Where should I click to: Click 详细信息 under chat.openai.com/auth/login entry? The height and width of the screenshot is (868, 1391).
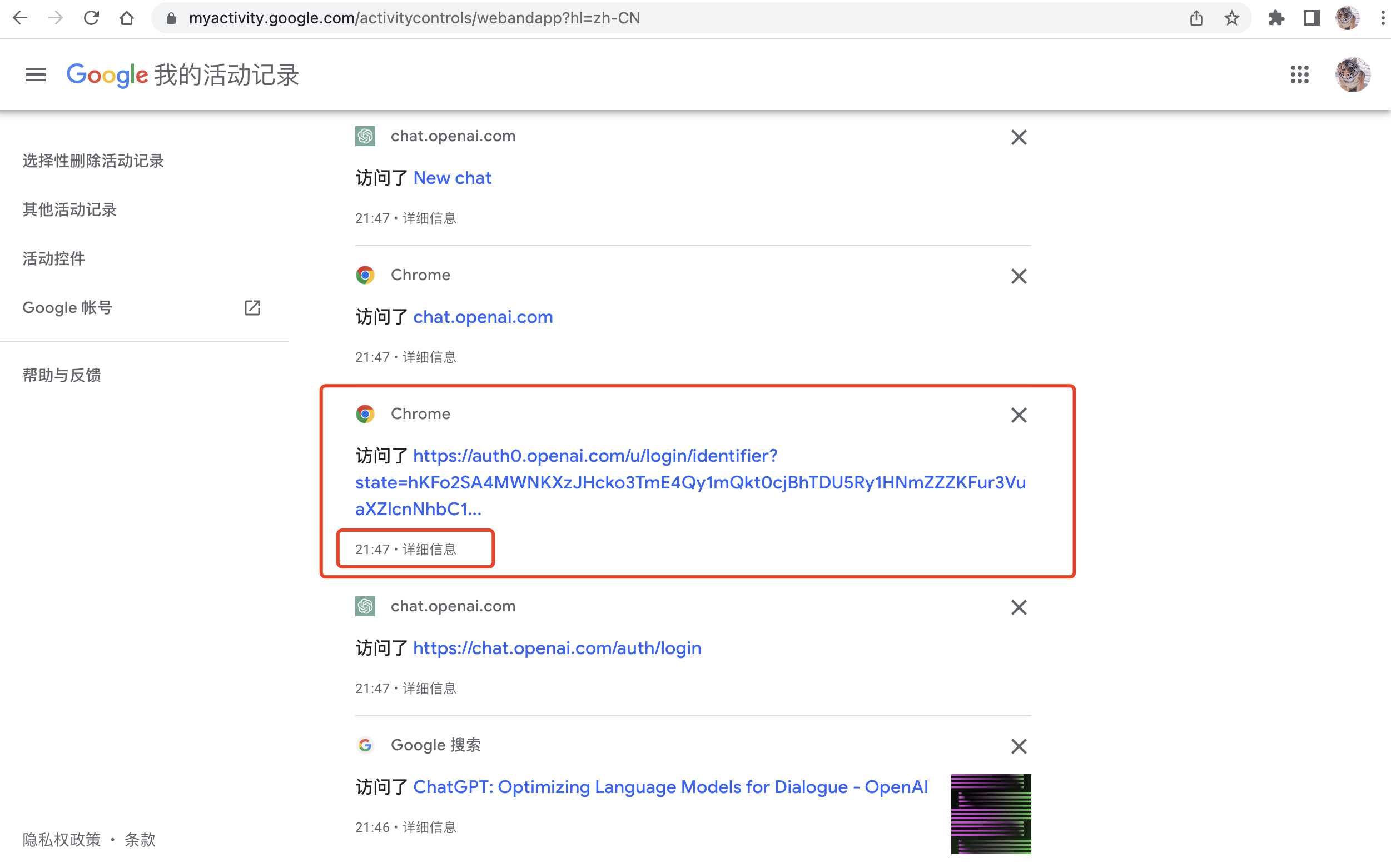(x=429, y=689)
